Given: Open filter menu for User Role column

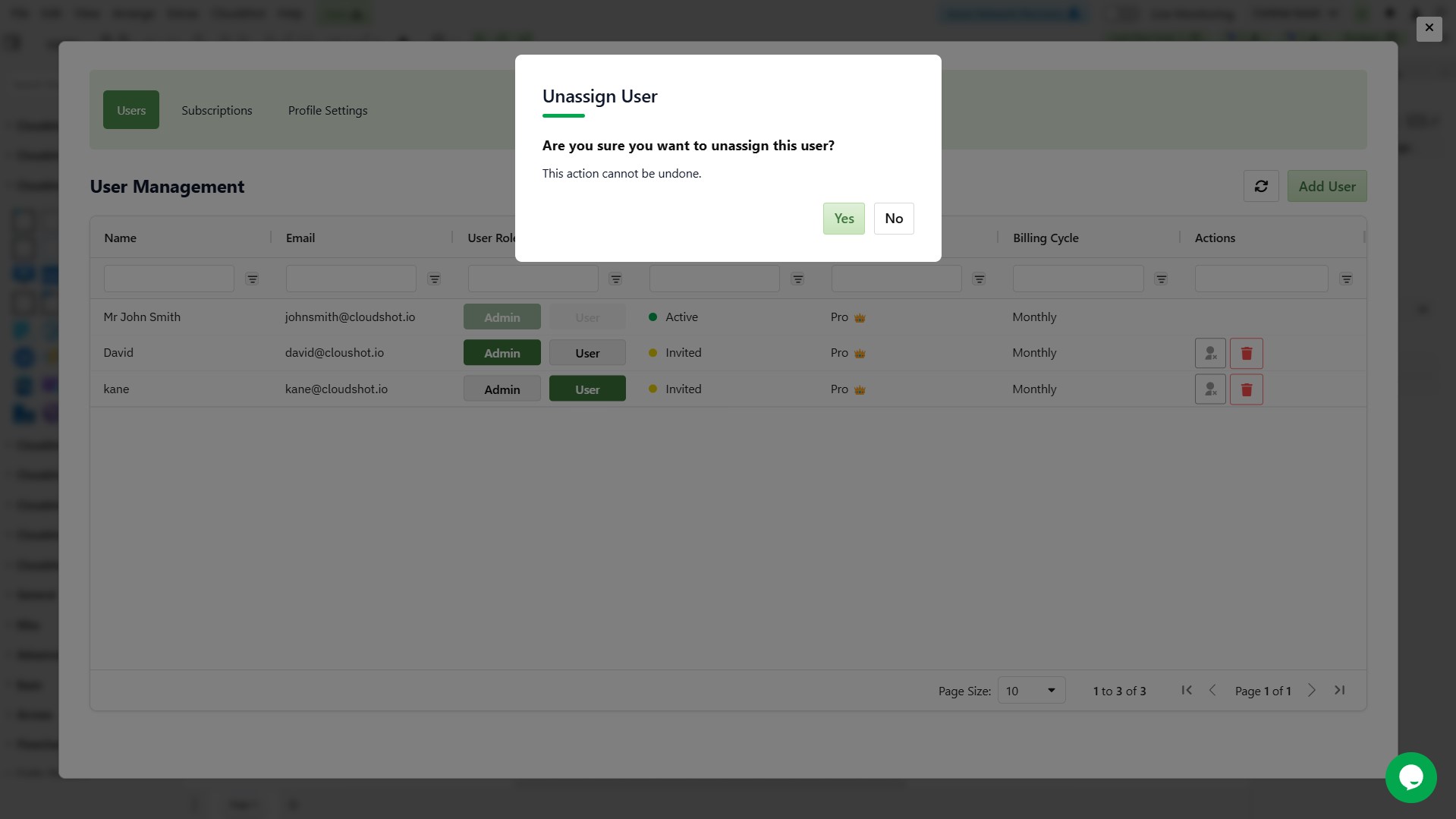Looking at the screenshot, I should click(x=616, y=279).
